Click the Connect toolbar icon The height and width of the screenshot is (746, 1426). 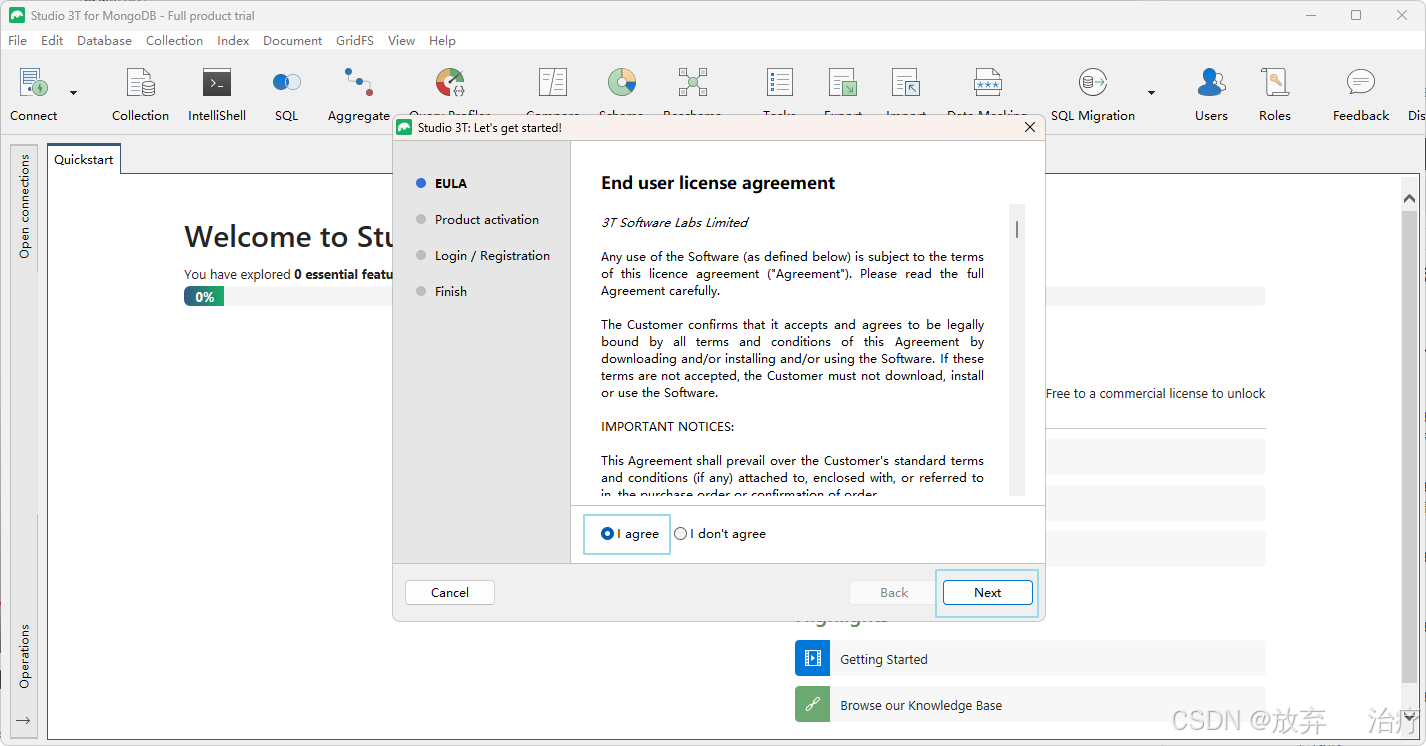(x=34, y=83)
